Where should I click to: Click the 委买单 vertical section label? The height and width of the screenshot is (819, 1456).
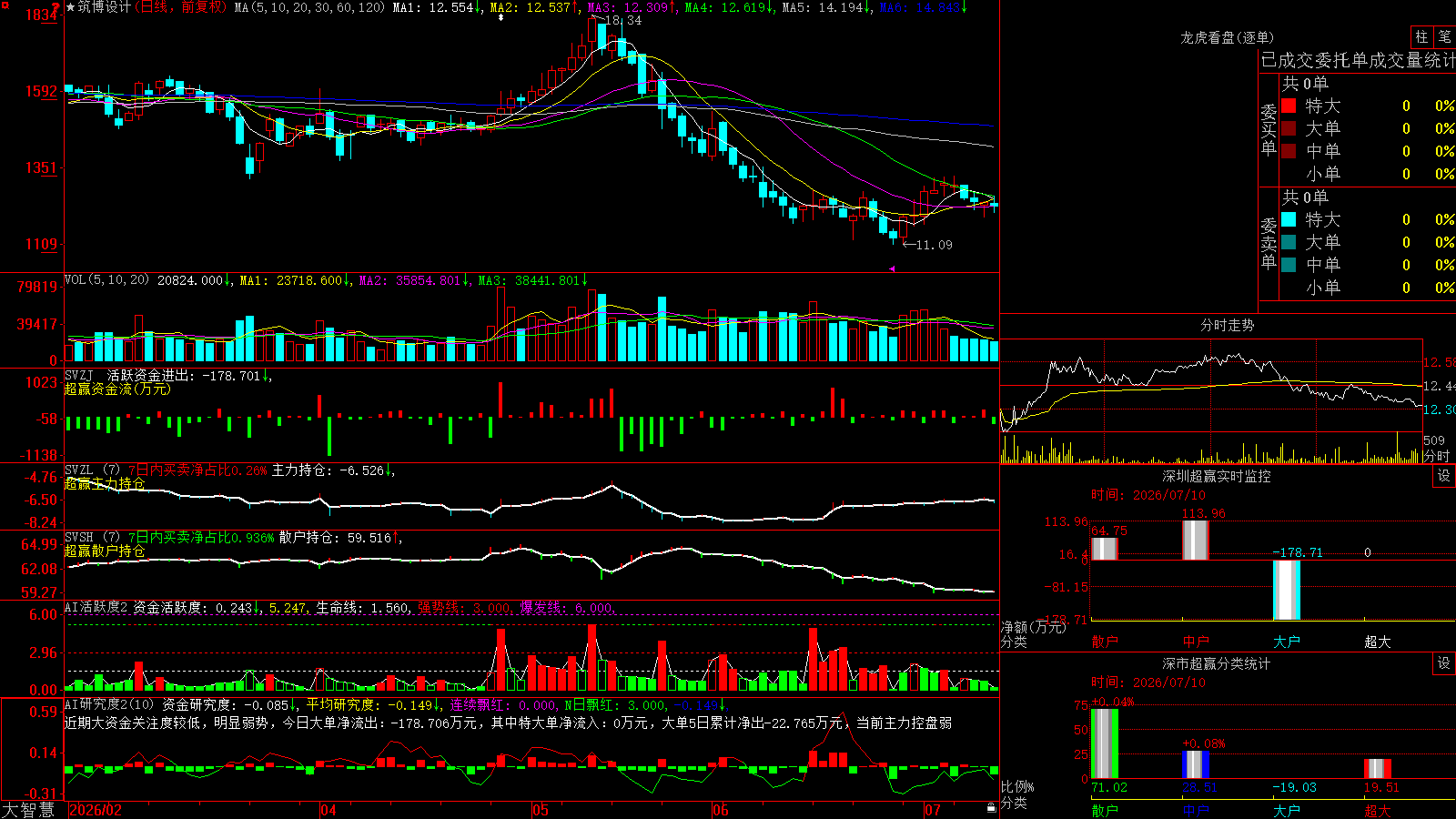click(x=1269, y=129)
